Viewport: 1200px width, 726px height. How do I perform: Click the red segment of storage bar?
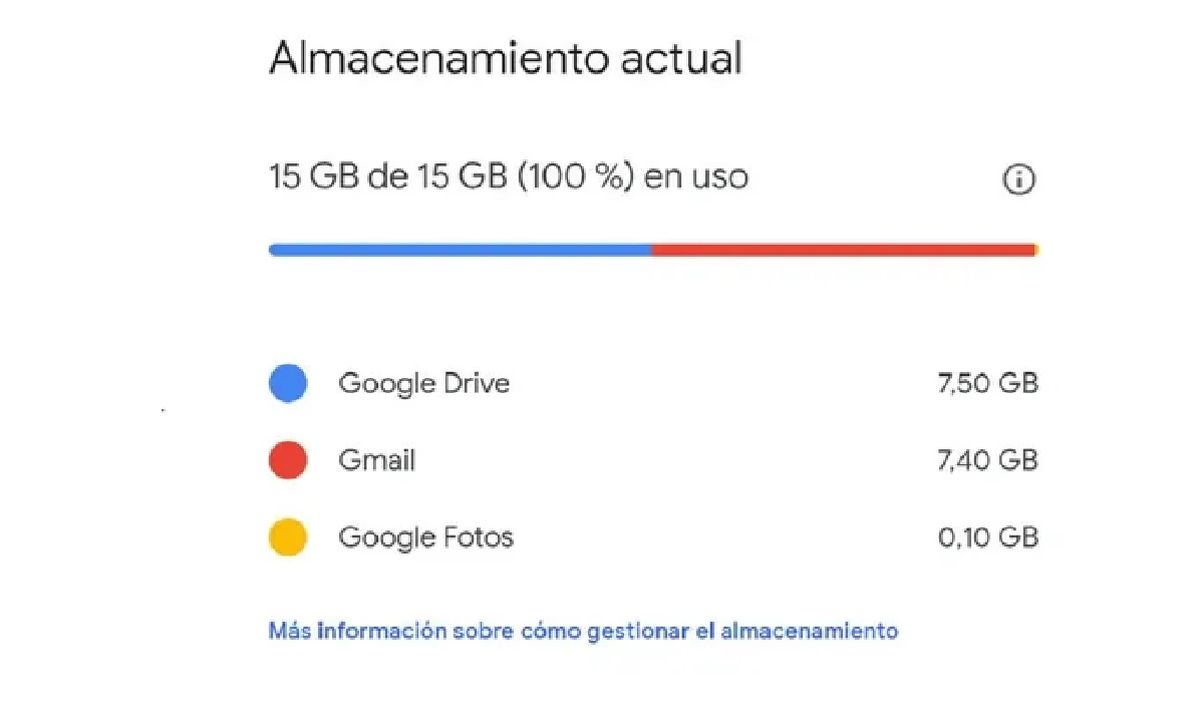tap(842, 250)
